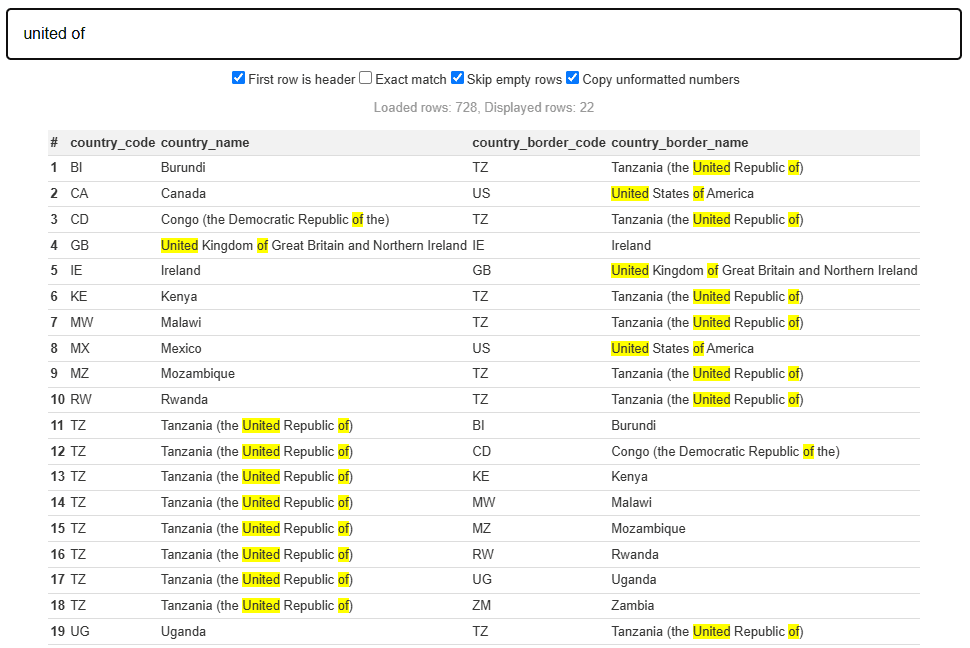
Task: Select 'Congo (the Democratic Republic of the)' in row 3
Action: pyautogui.click(x=275, y=220)
